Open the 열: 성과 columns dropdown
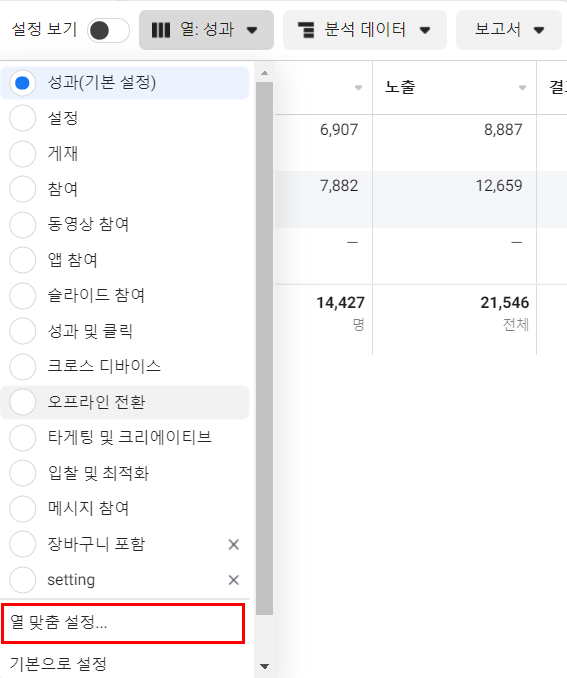The width and height of the screenshot is (567, 678). (x=206, y=30)
